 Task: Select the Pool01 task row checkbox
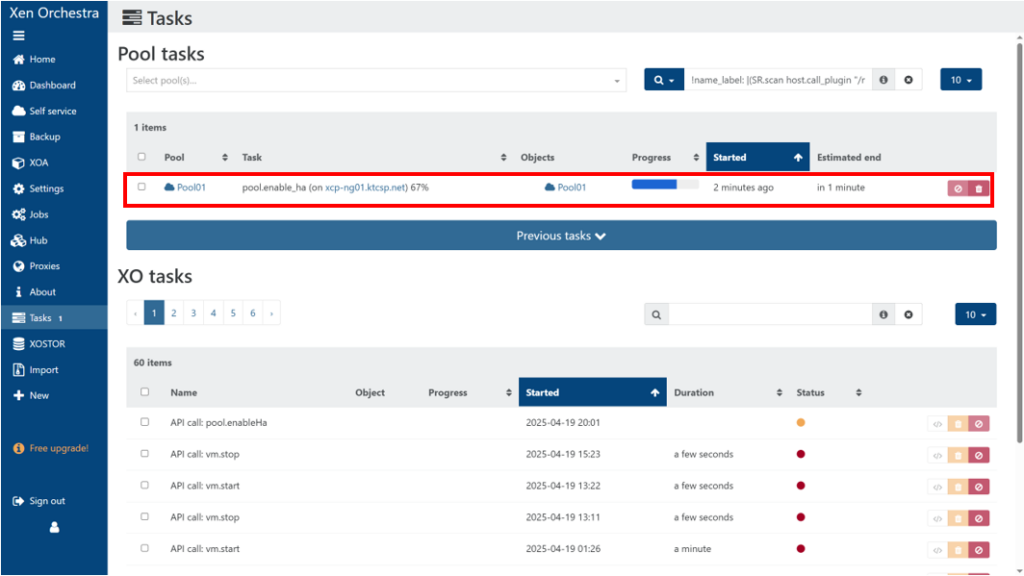click(142, 187)
